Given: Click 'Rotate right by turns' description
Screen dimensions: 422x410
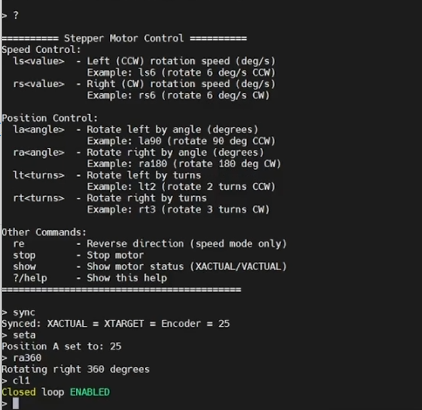Looking at the screenshot, I should [147, 198].
